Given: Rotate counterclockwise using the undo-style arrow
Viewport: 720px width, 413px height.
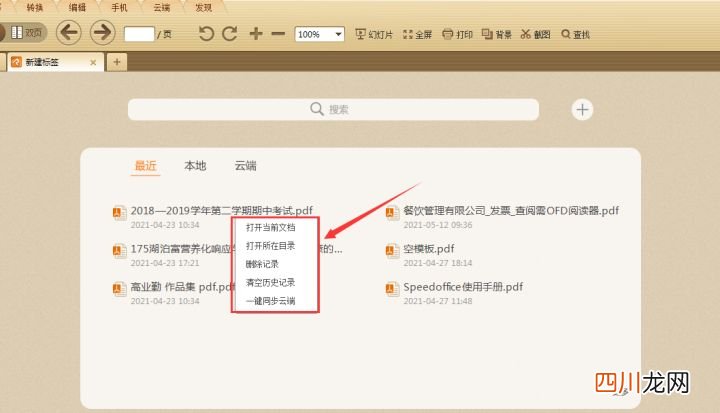Looking at the screenshot, I should coord(206,34).
